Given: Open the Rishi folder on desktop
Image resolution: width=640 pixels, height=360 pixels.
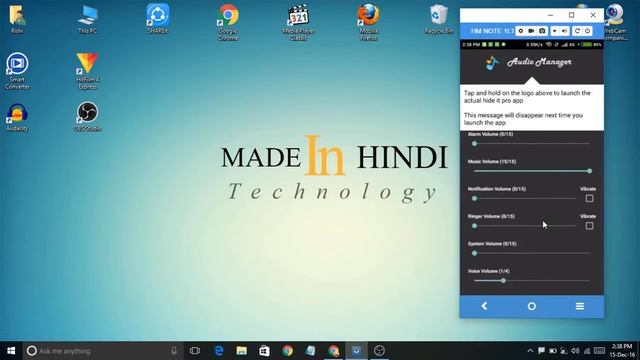Looking at the screenshot, I should (17, 19).
